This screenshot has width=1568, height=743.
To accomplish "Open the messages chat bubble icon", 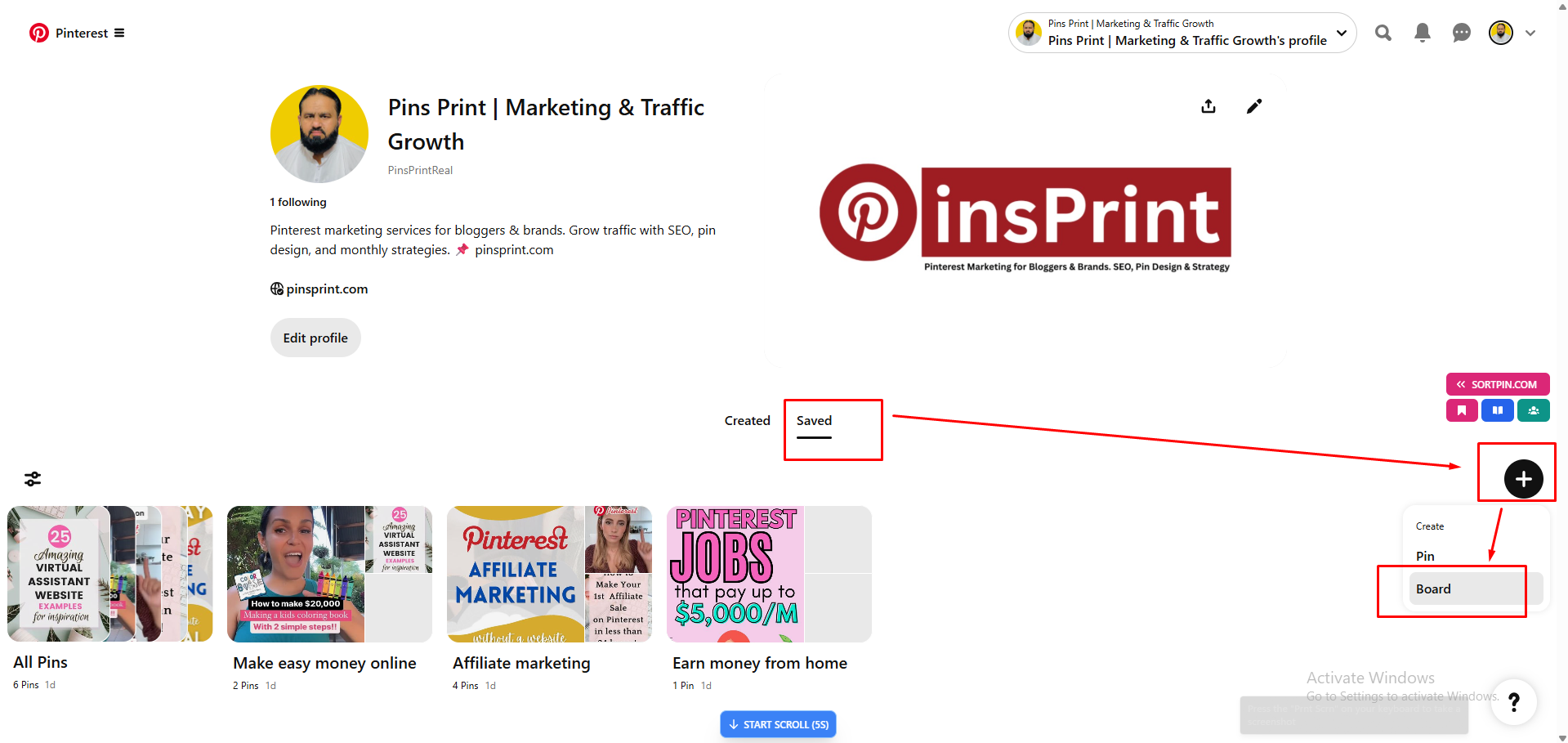I will (x=1461, y=33).
